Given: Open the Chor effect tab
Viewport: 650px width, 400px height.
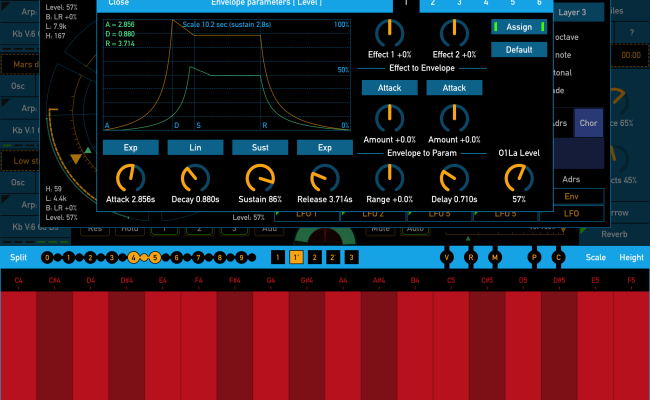Looking at the screenshot, I should tap(588, 123).
